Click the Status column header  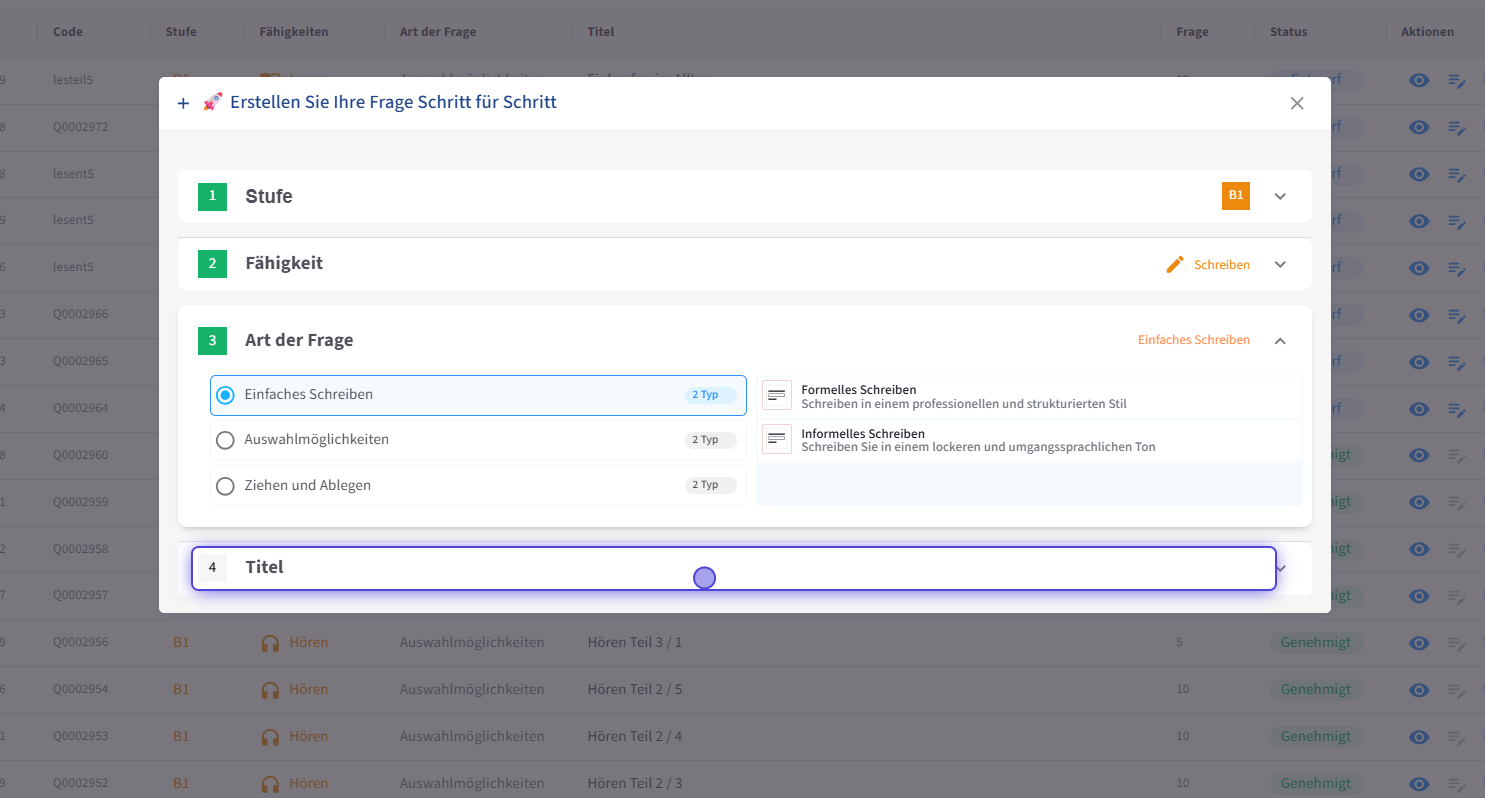[x=1288, y=32]
